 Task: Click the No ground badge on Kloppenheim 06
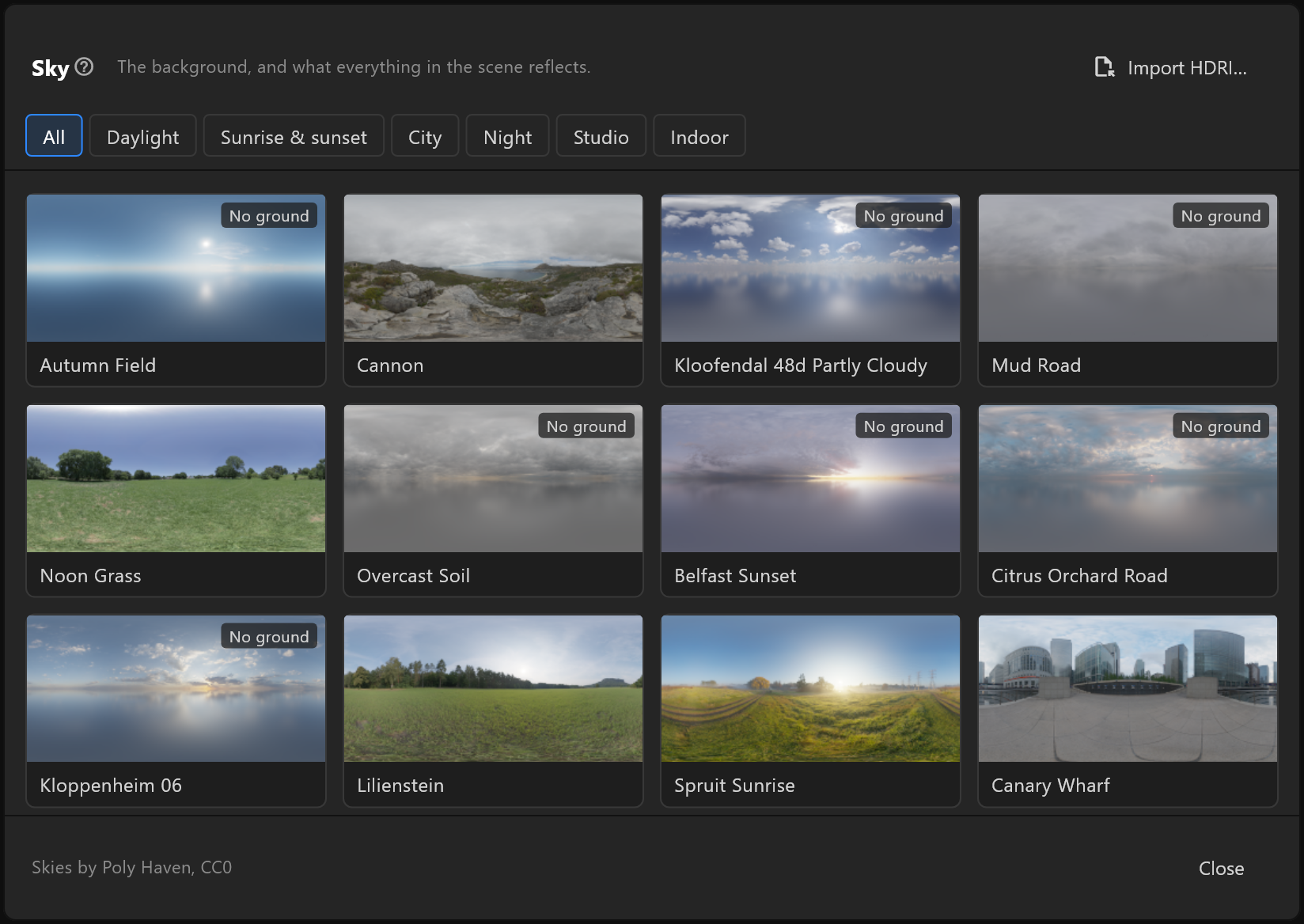pyautogui.click(x=269, y=636)
